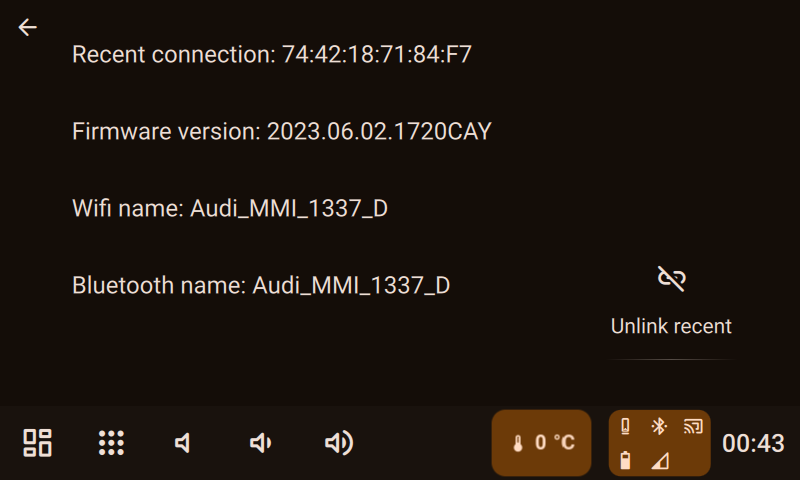Click the 00:43 clock display

point(753,443)
